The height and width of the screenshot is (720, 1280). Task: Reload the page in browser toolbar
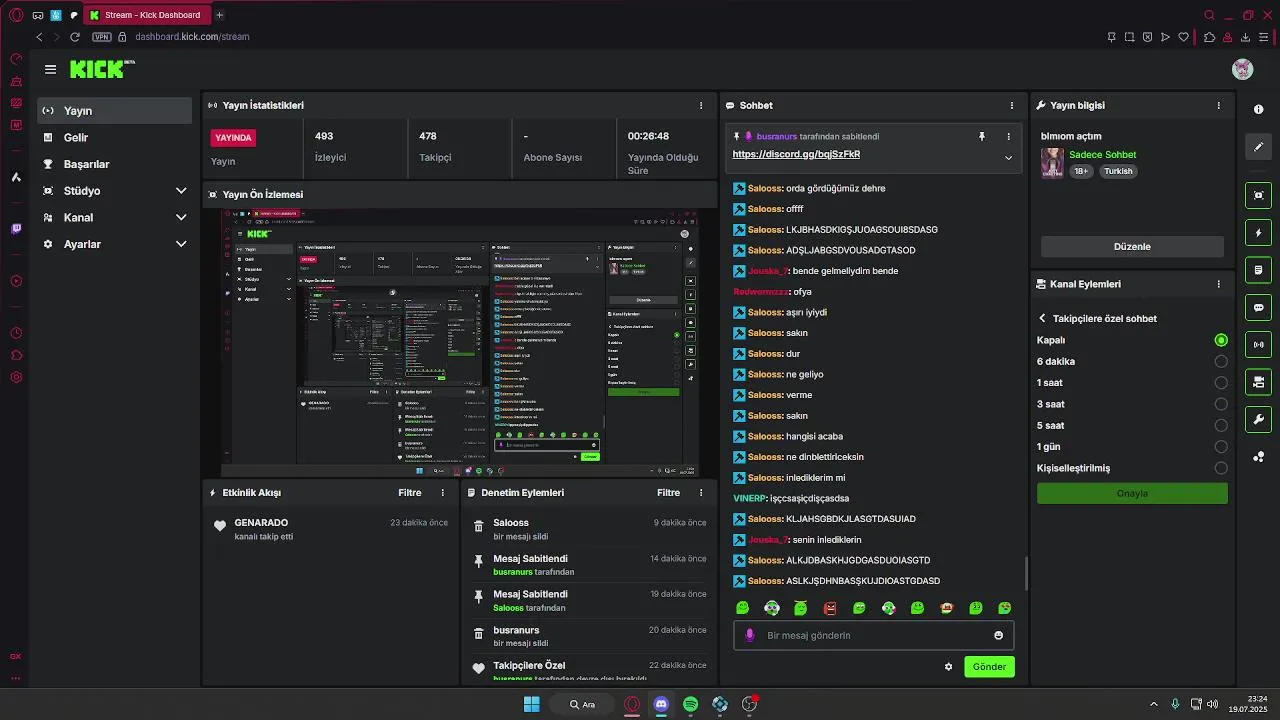(74, 37)
